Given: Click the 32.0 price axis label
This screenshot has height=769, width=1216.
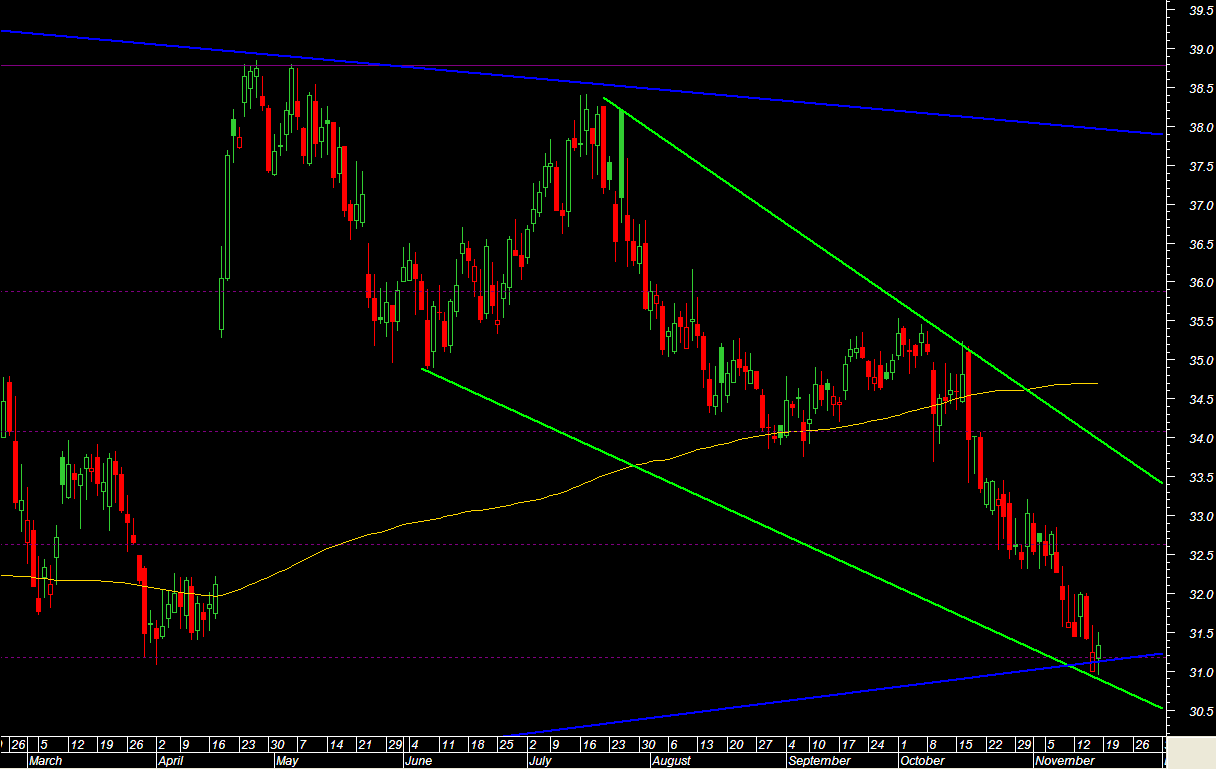Looking at the screenshot, I should 1200,595.
